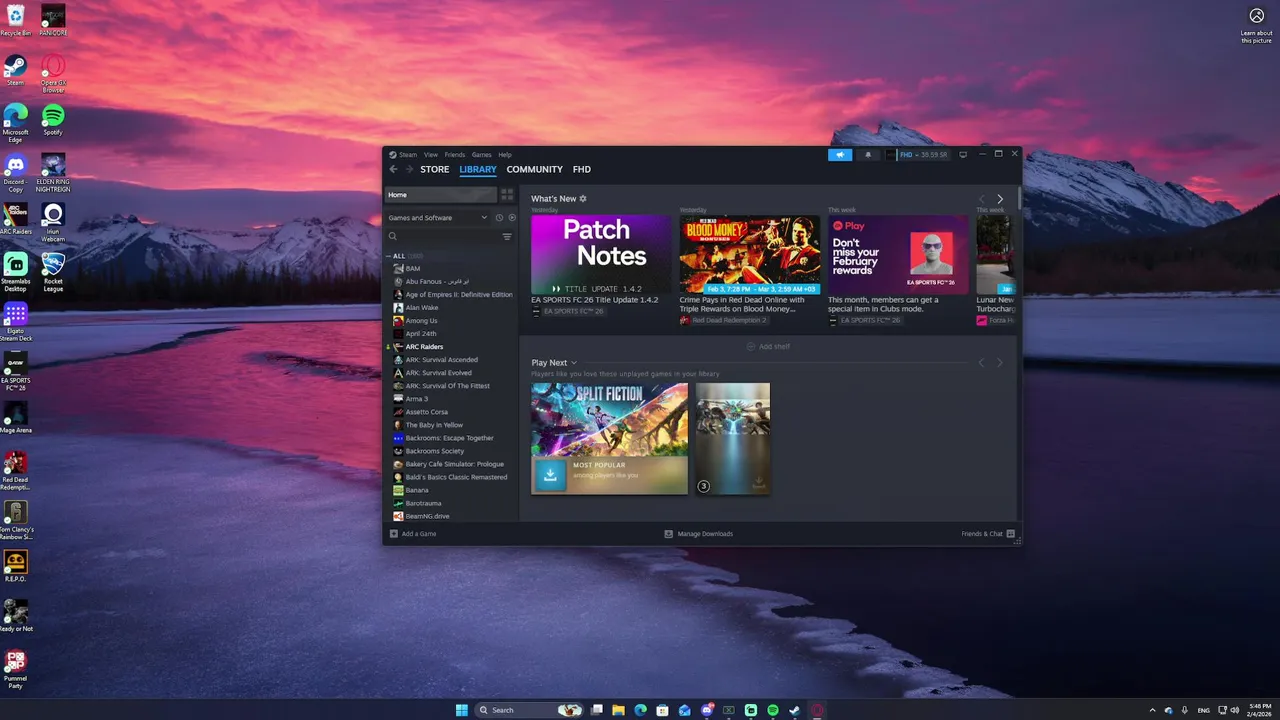Open the Windows Start button

click(462, 710)
